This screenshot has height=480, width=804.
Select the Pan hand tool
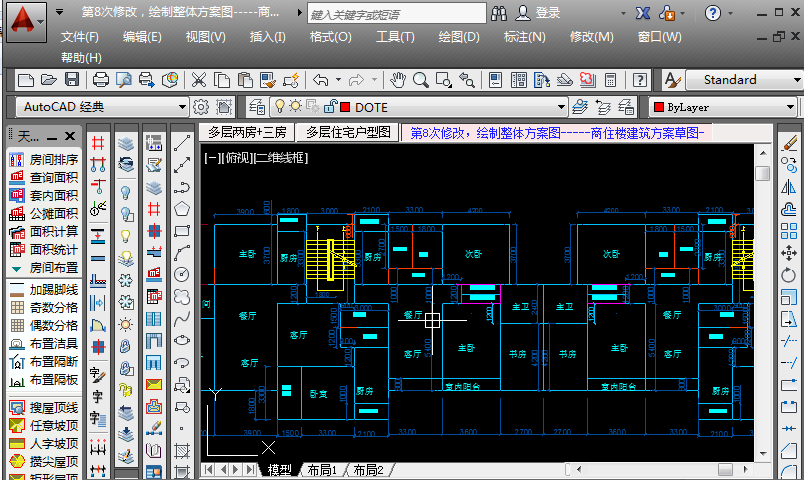tap(398, 80)
